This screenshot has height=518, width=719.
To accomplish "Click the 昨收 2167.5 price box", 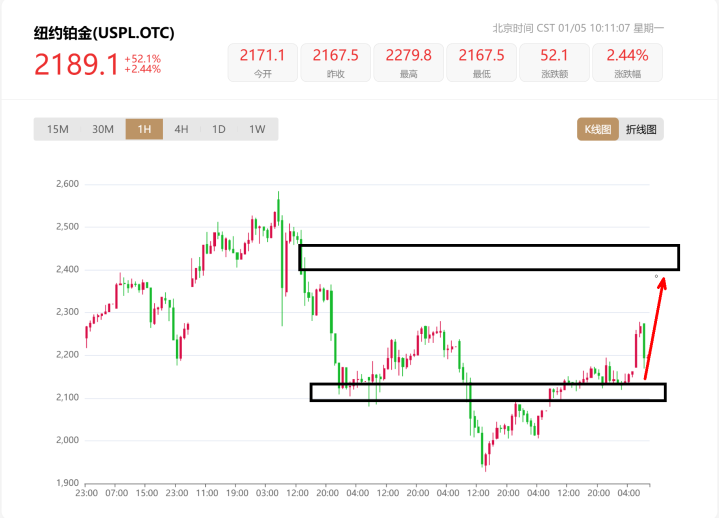I will pyautogui.click(x=336, y=62).
